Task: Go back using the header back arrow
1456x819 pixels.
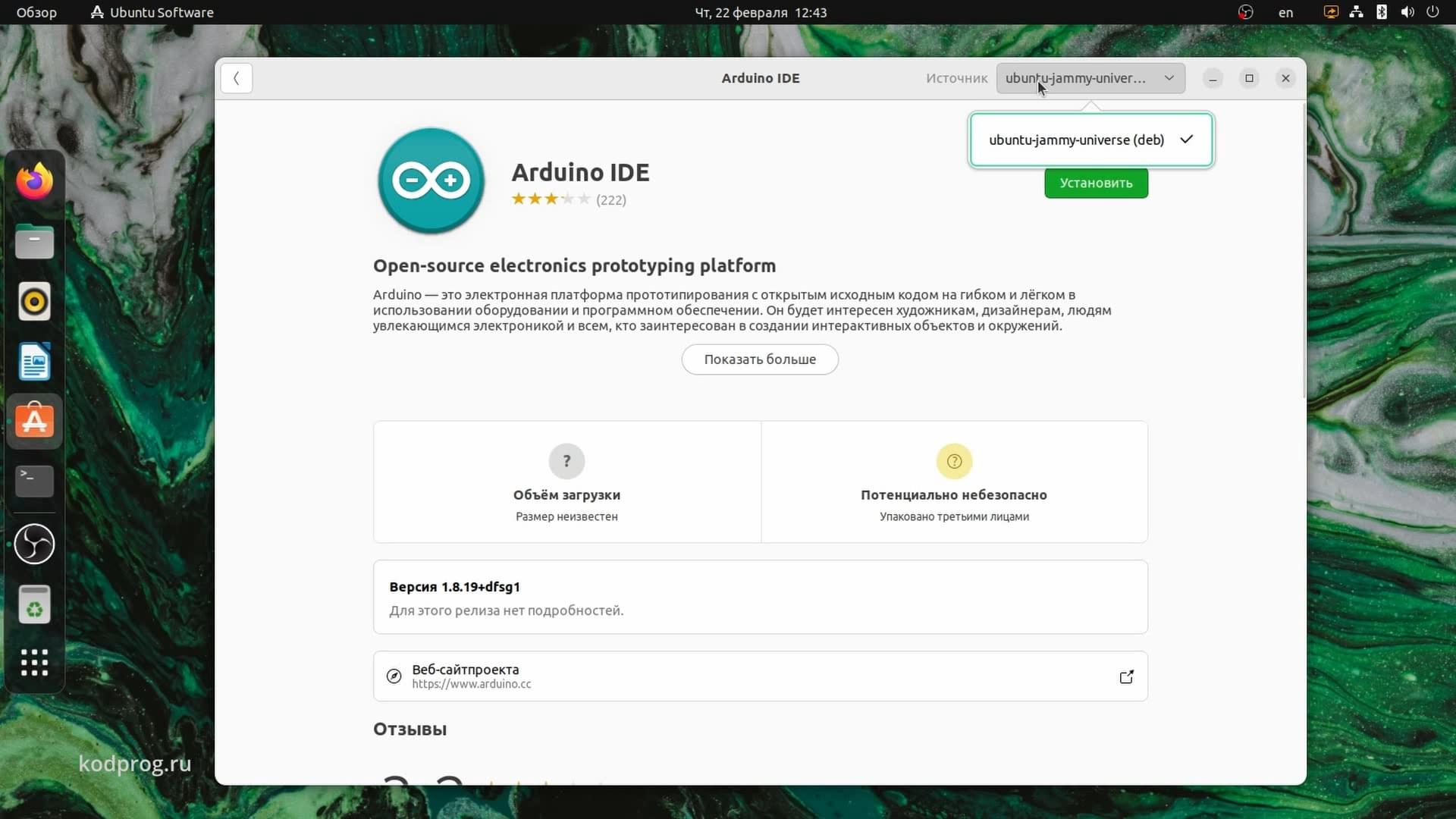Action: click(x=237, y=78)
